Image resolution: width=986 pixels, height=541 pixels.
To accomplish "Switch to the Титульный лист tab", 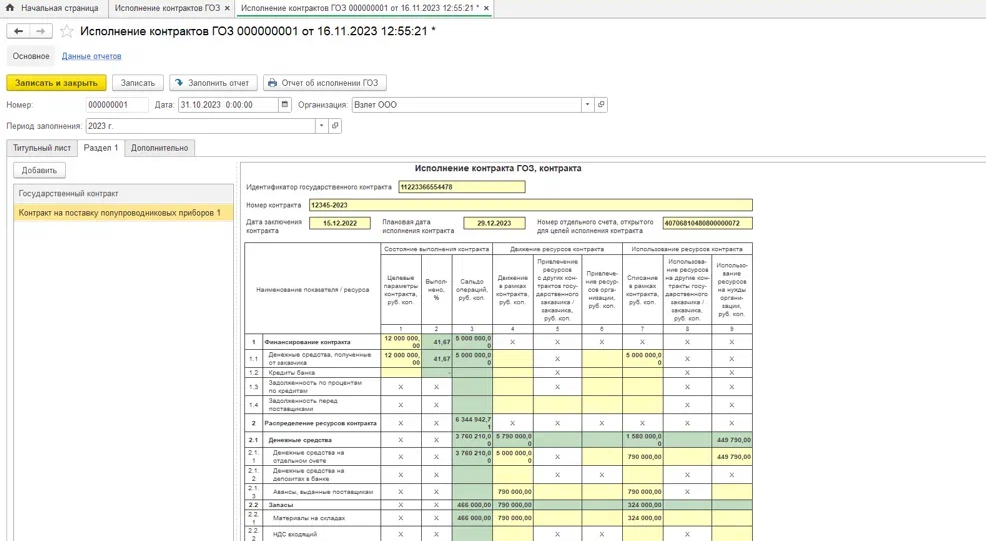I will click(x=42, y=148).
